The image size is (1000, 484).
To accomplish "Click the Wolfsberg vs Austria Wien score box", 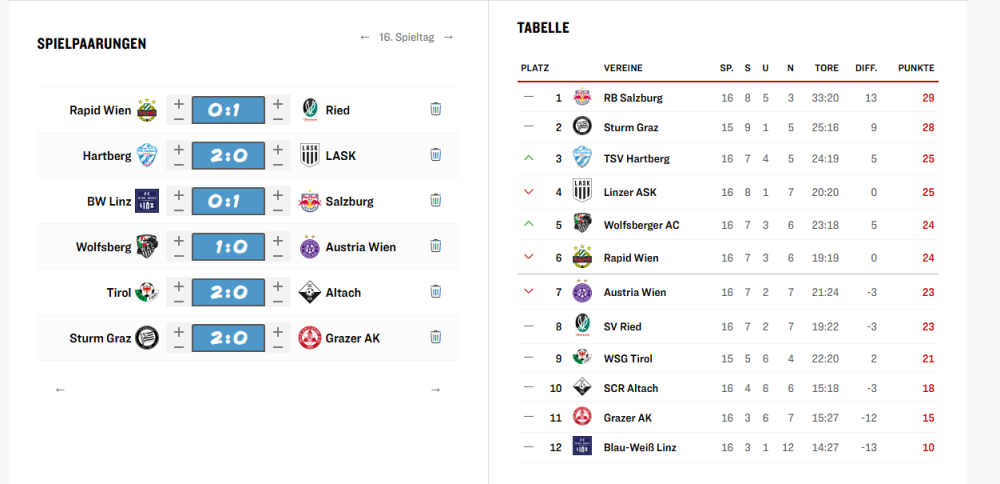I will click(228, 246).
